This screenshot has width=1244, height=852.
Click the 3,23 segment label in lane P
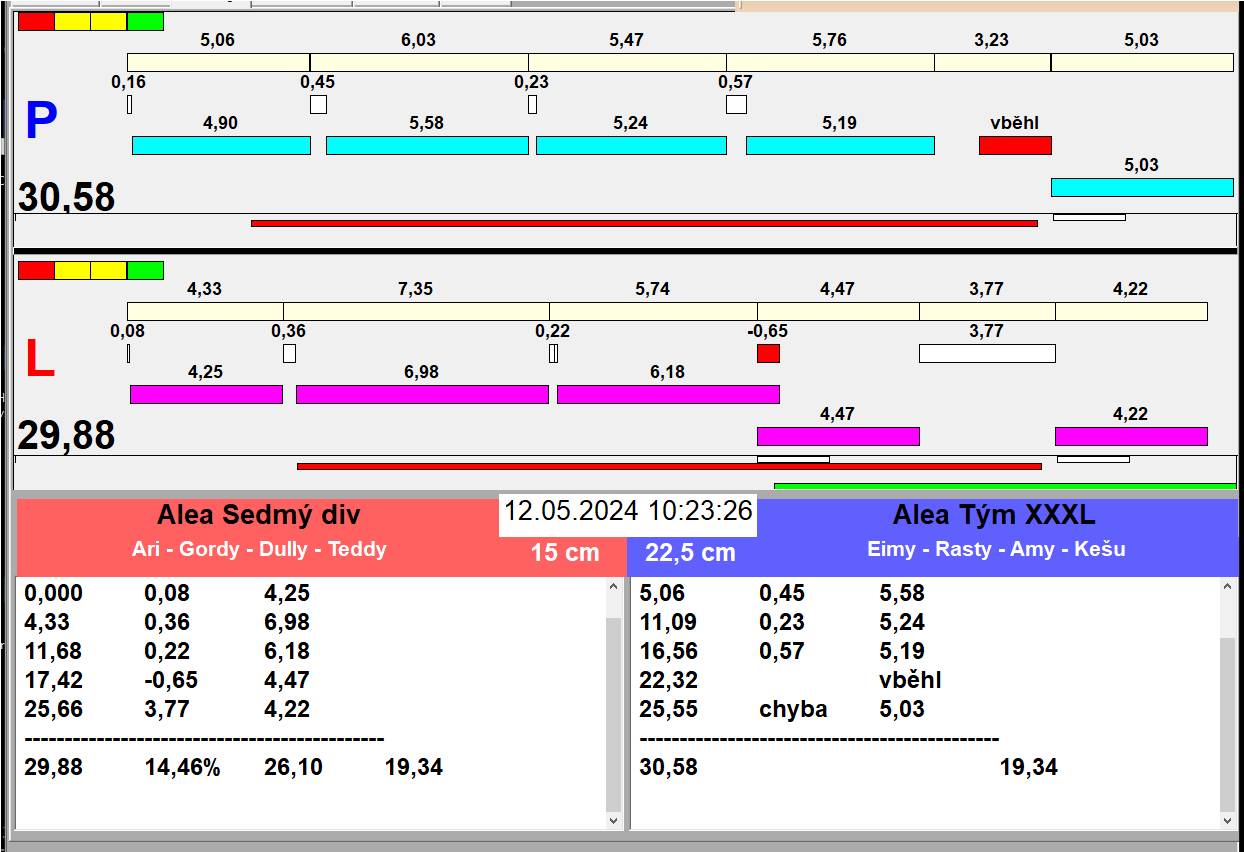[x=991, y=40]
